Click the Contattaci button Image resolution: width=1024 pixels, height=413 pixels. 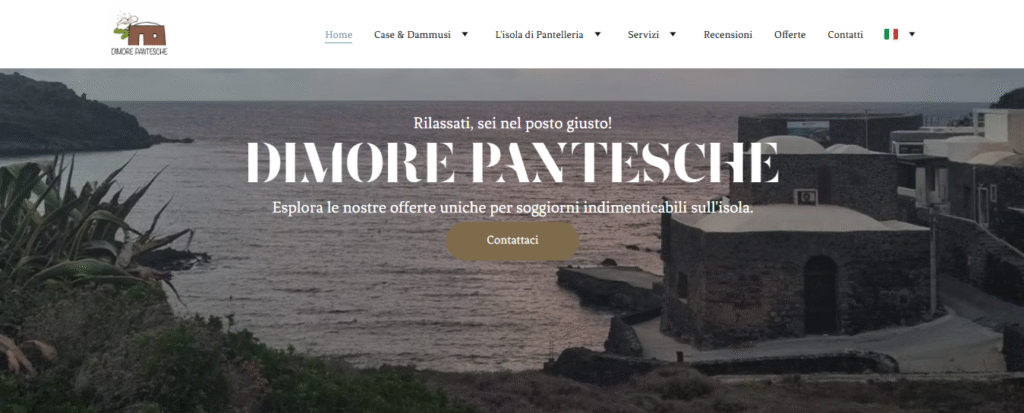513,240
